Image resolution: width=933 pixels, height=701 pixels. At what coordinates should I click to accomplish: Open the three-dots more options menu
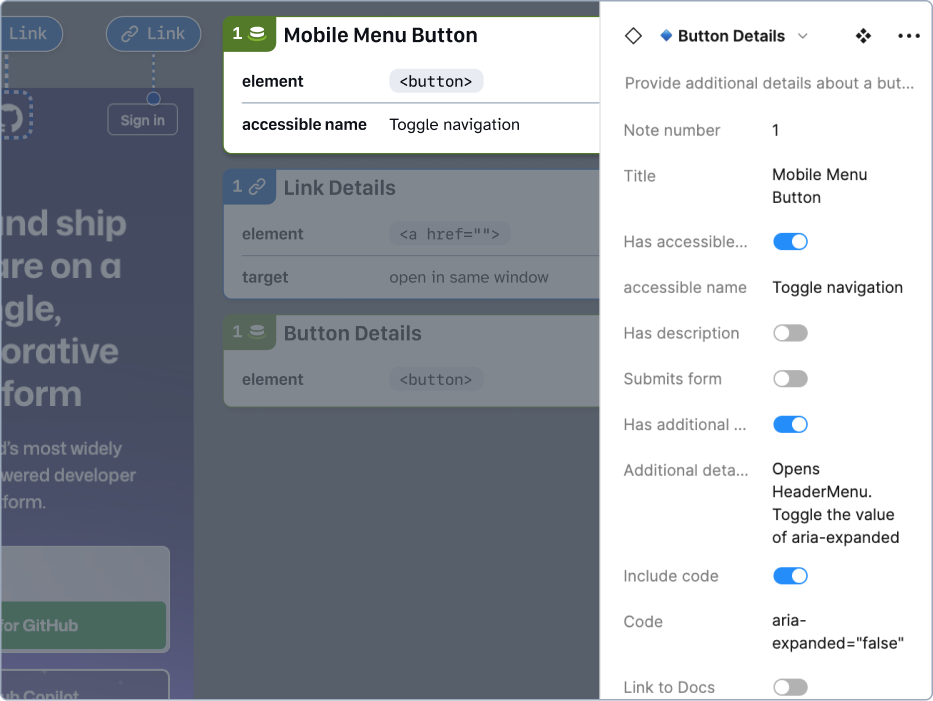[x=909, y=36]
